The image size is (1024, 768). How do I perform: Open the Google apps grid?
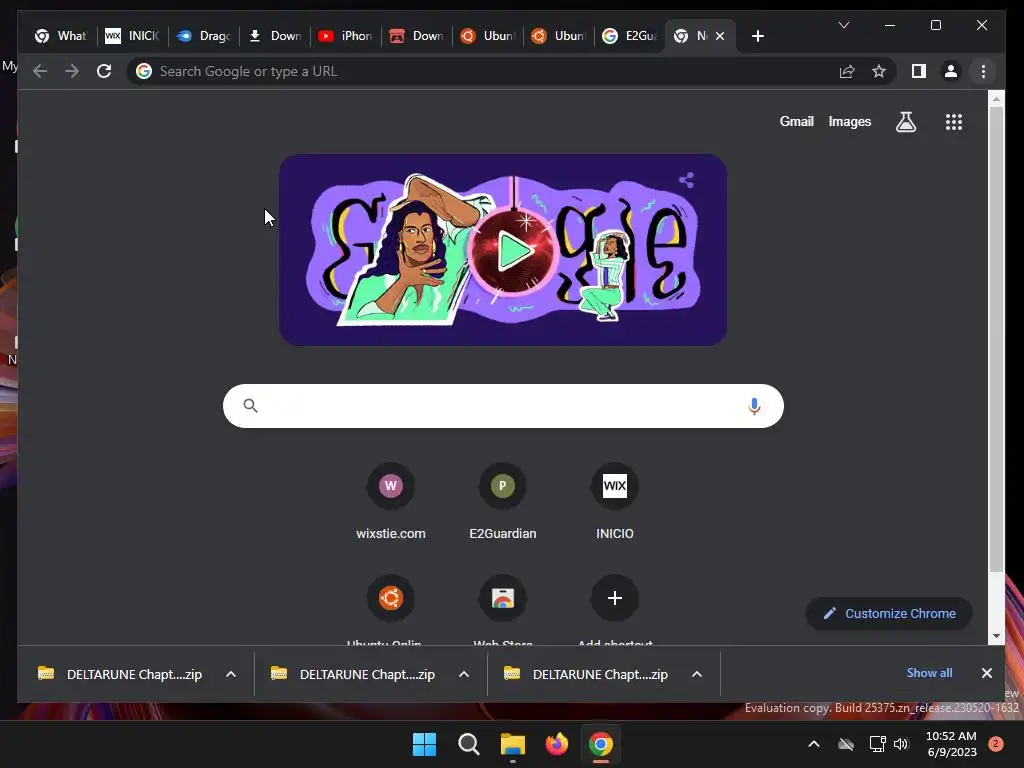click(953, 121)
